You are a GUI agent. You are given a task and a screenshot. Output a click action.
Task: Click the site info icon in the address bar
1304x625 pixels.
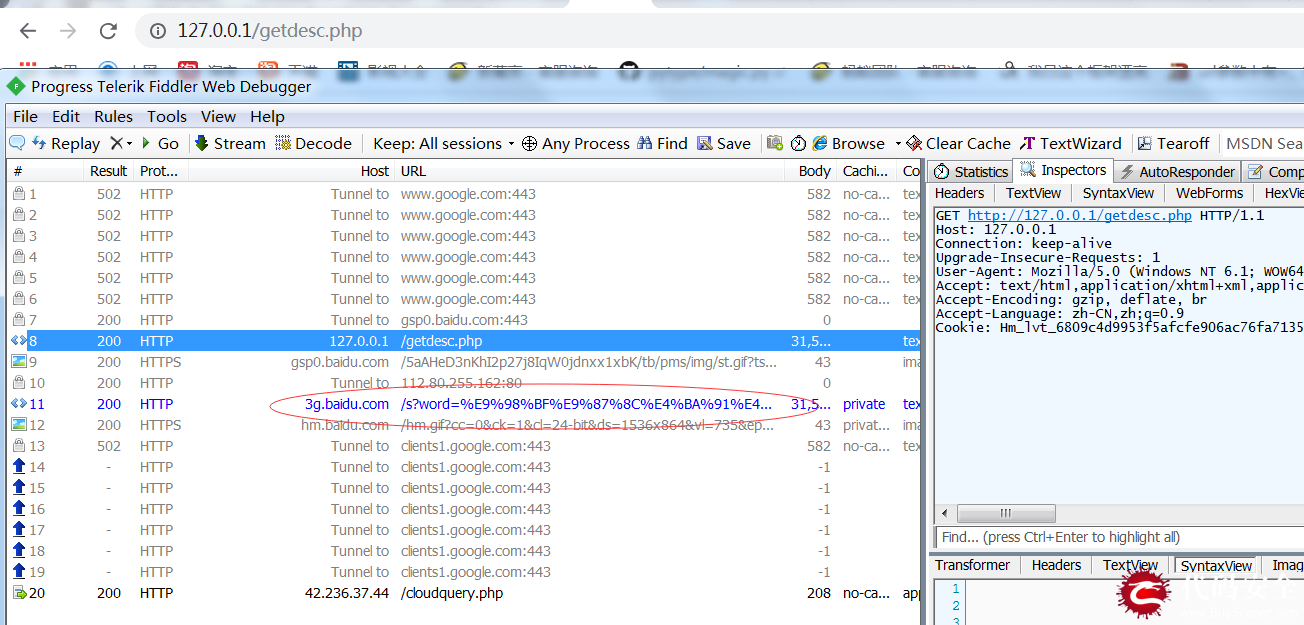(x=158, y=31)
